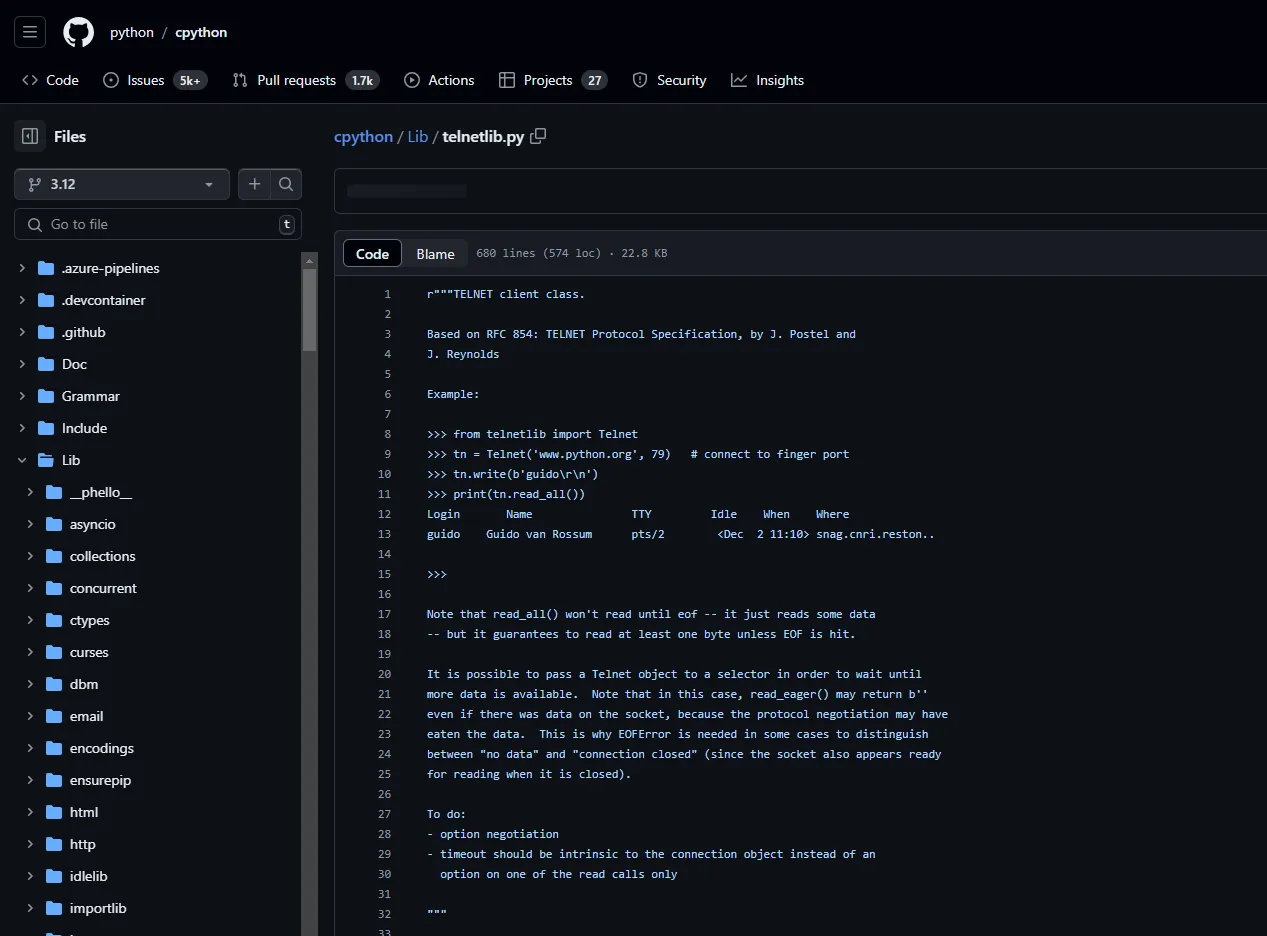Image resolution: width=1267 pixels, height=936 pixels.
Task: Open file search with the magnifier icon
Action: point(286,184)
